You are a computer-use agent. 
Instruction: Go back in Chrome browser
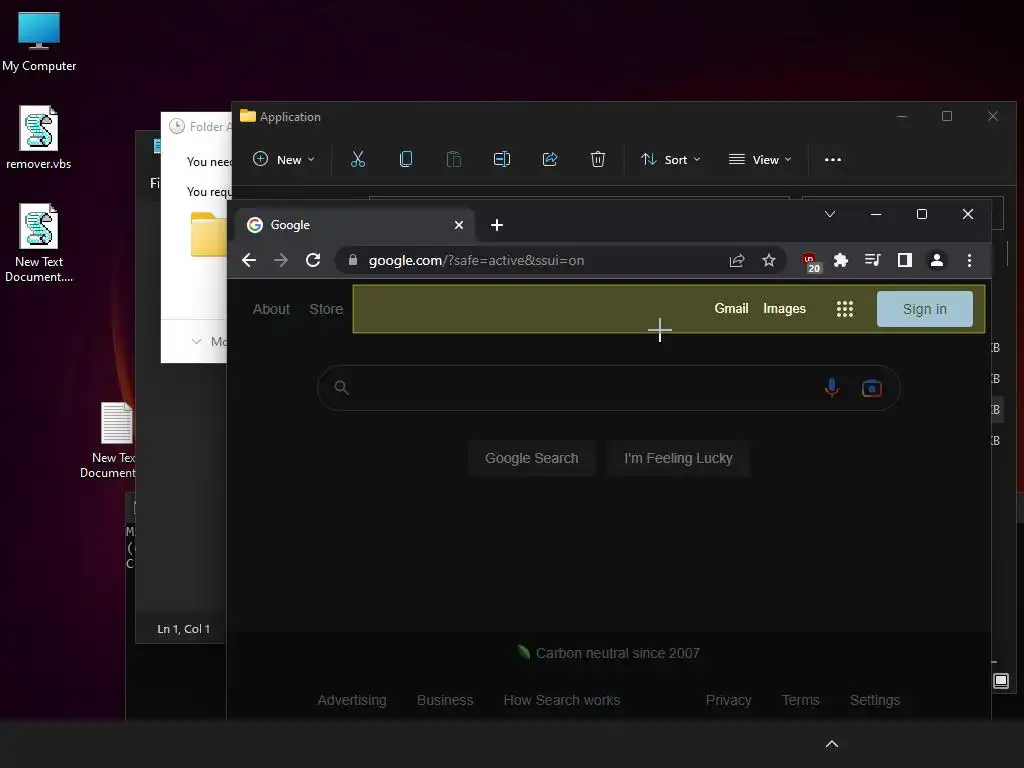pyautogui.click(x=249, y=261)
